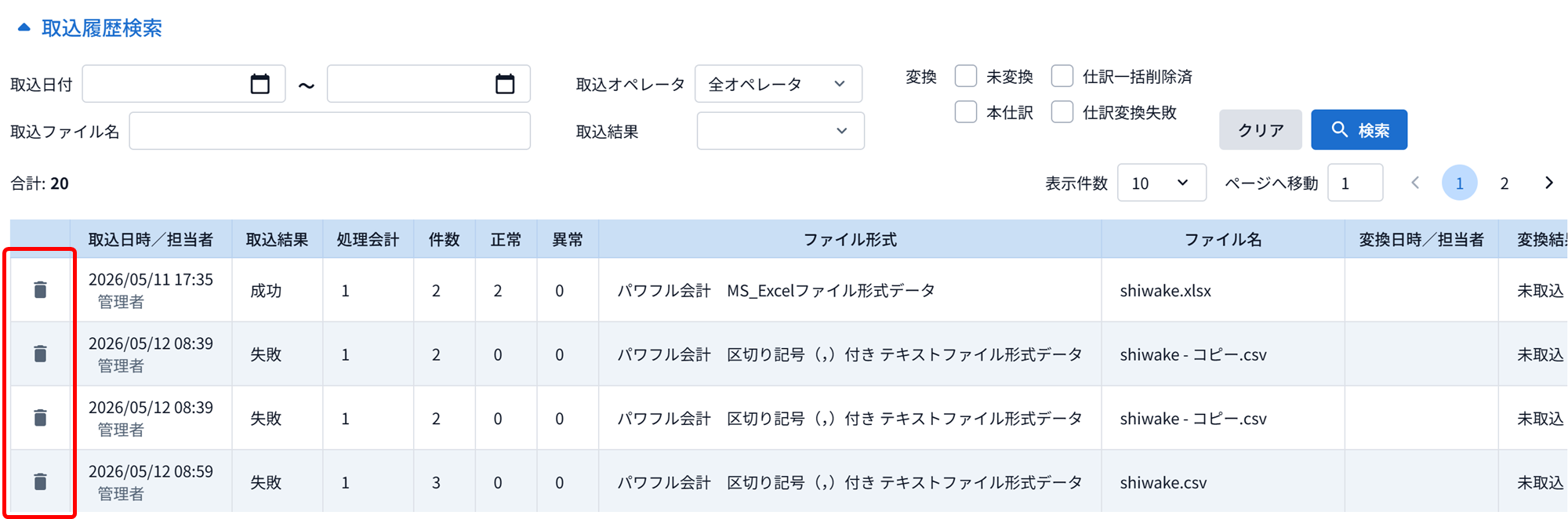Select page 1 in pagination

tap(1459, 183)
